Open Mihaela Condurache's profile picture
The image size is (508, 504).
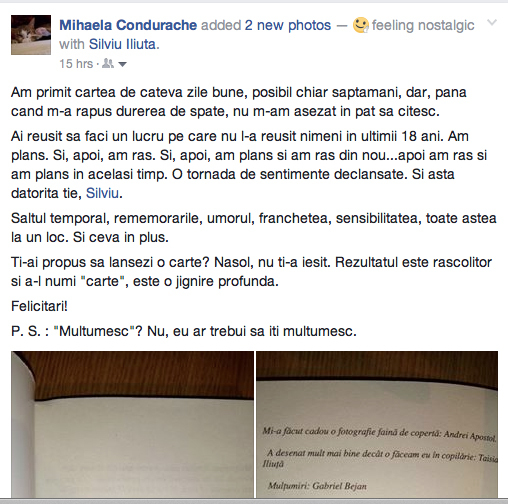pos(31,35)
